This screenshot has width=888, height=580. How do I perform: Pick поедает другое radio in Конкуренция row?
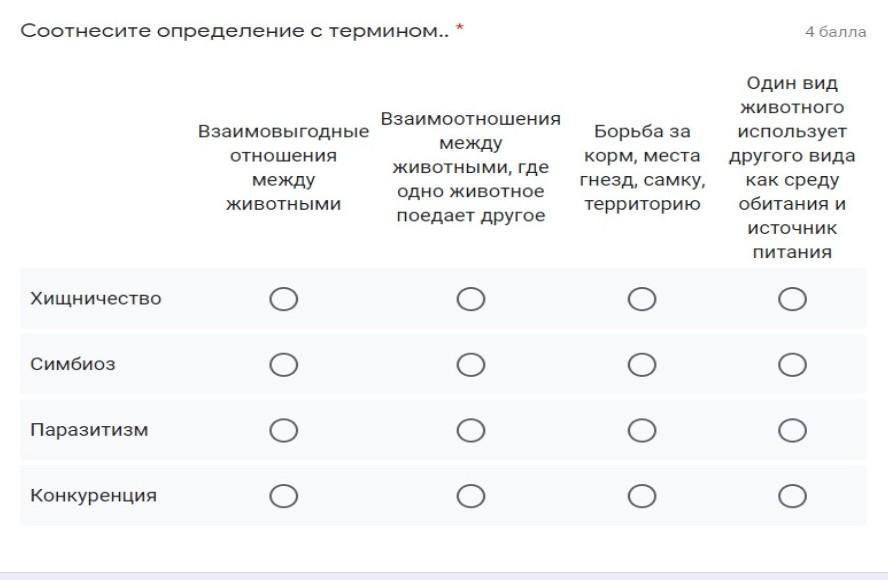click(x=471, y=496)
